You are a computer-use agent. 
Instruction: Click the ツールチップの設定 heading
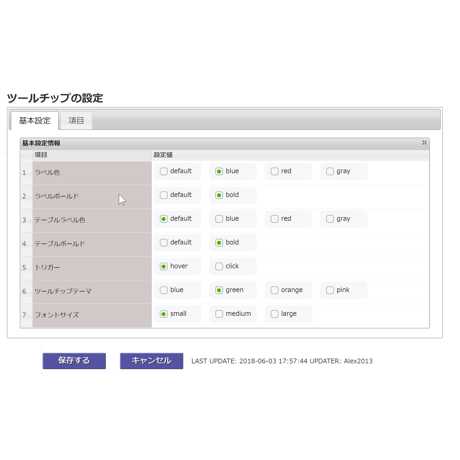[55, 98]
